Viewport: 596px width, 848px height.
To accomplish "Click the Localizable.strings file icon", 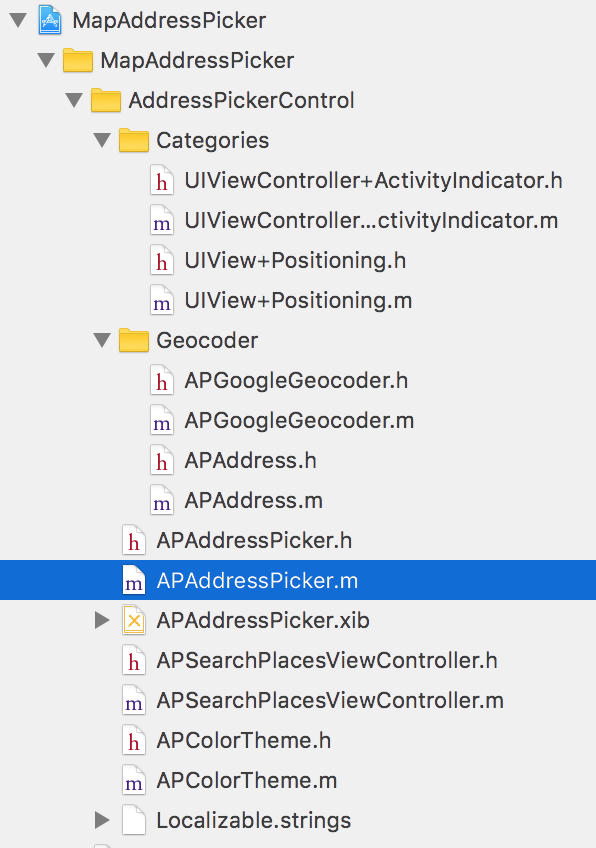I will [134, 820].
